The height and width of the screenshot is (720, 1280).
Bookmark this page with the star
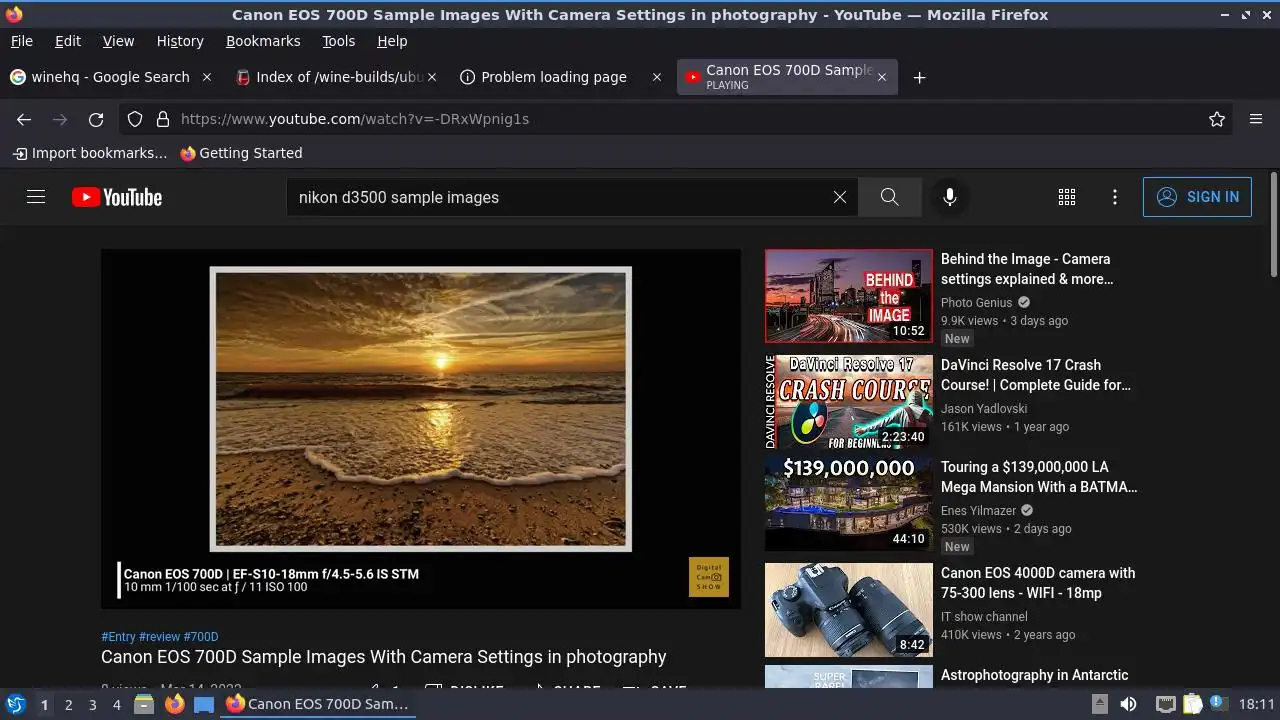click(1217, 119)
